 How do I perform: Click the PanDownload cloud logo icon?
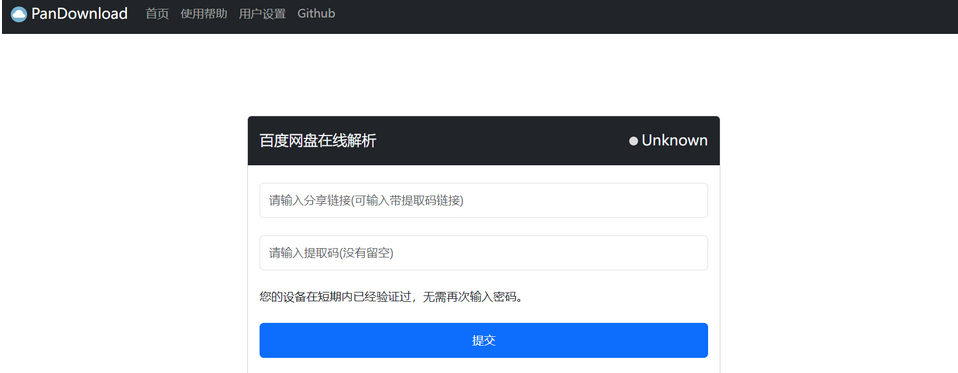pos(19,14)
